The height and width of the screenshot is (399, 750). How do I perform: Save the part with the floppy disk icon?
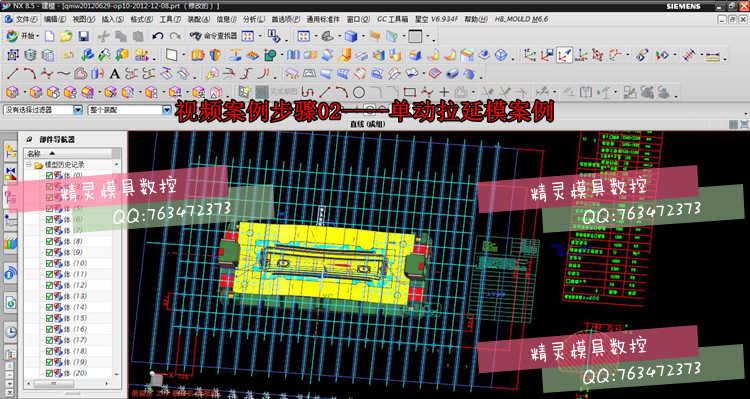pos(84,36)
